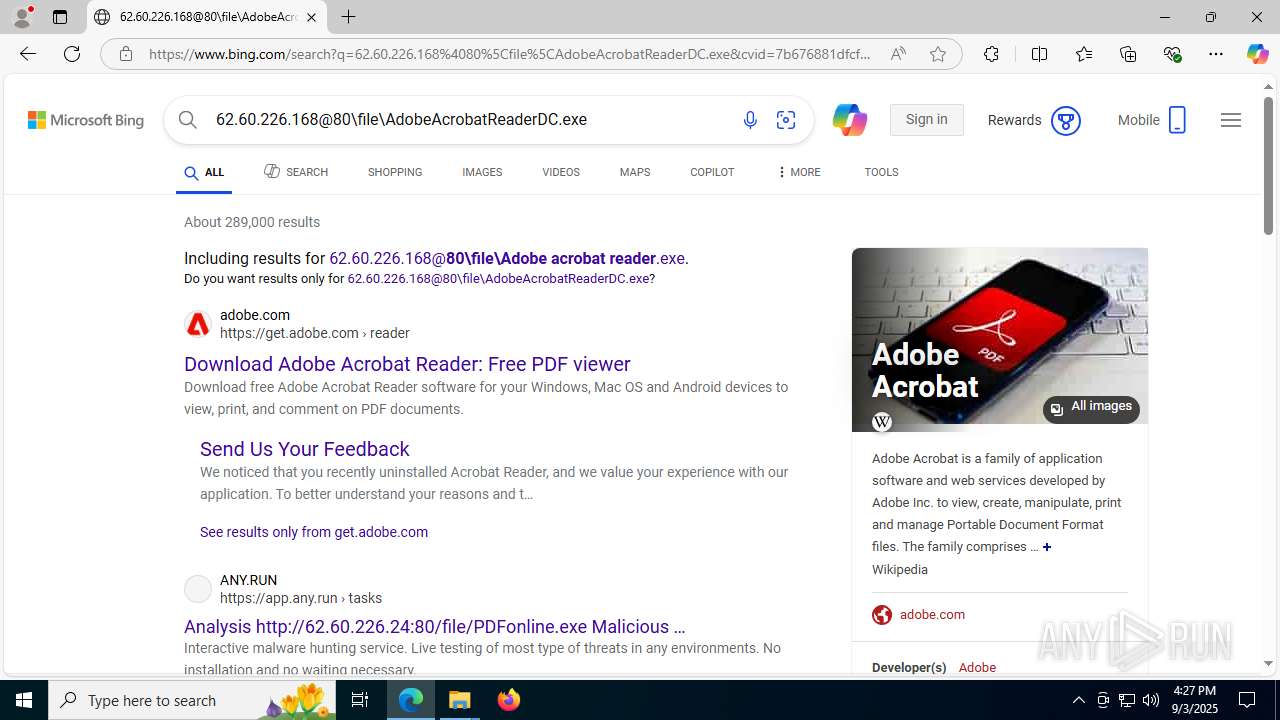This screenshot has height=720, width=1280.
Task: Click the browser Back arrow
Action: (28, 54)
